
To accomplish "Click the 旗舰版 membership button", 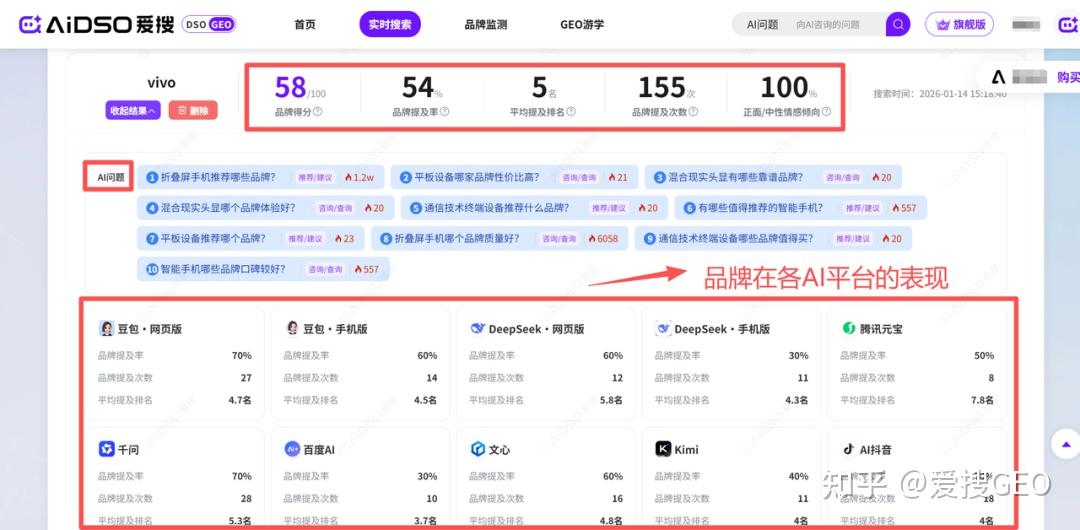I will pyautogui.click(x=959, y=25).
